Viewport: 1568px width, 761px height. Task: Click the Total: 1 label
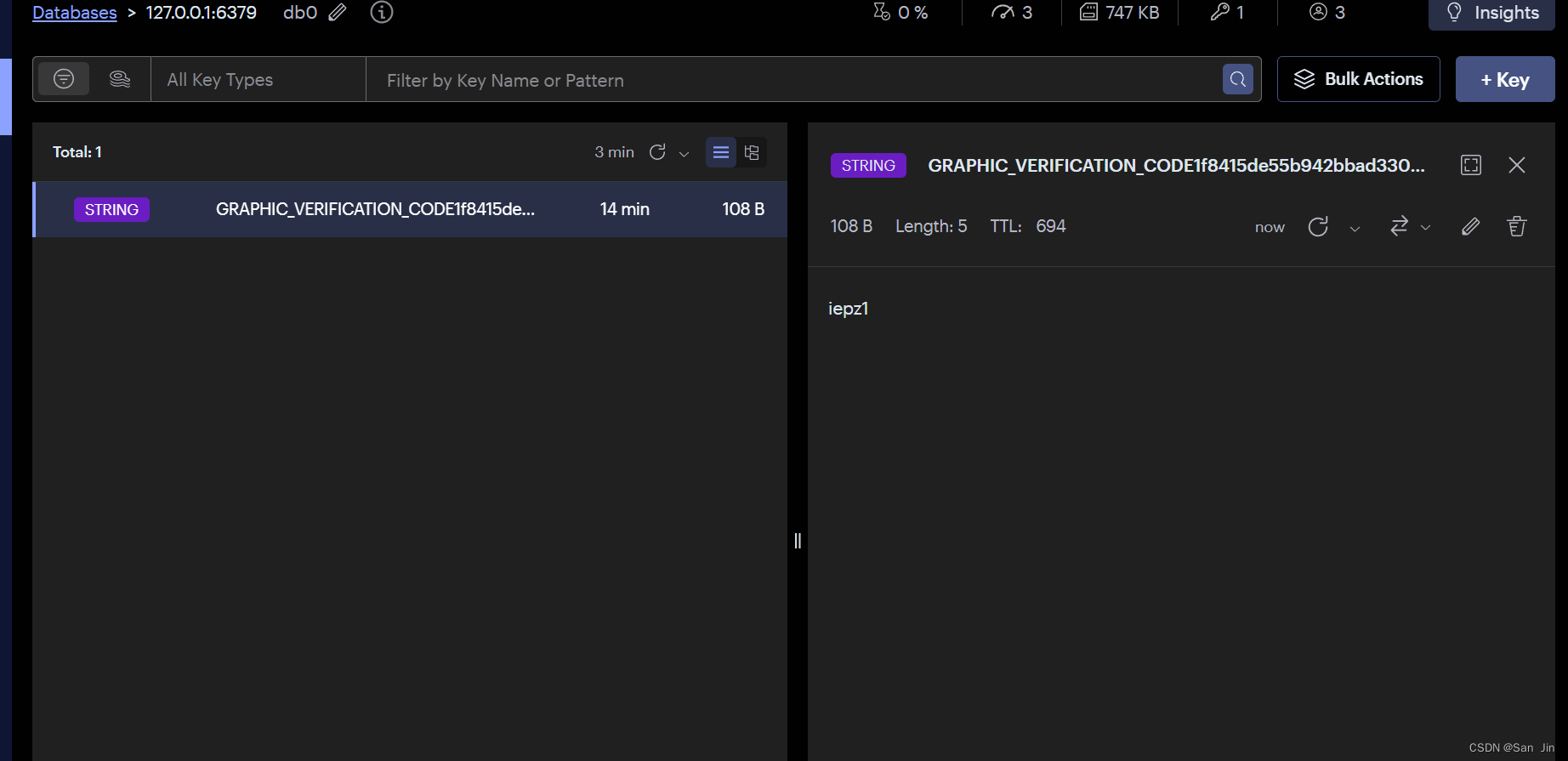(77, 152)
